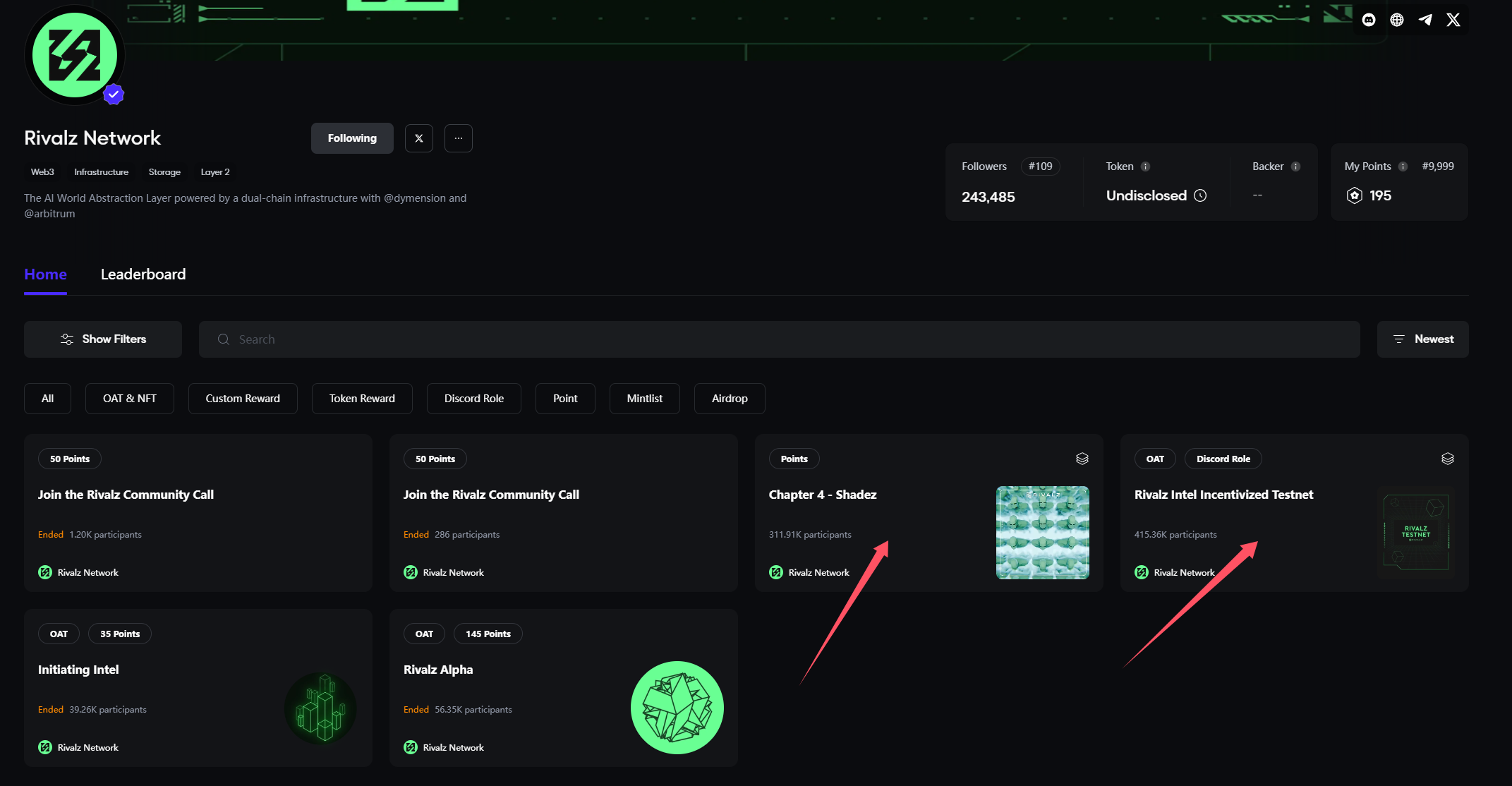Click Rivalz logo under Rivalz Alpha
This screenshot has height=786, width=1512.
[x=411, y=747]
